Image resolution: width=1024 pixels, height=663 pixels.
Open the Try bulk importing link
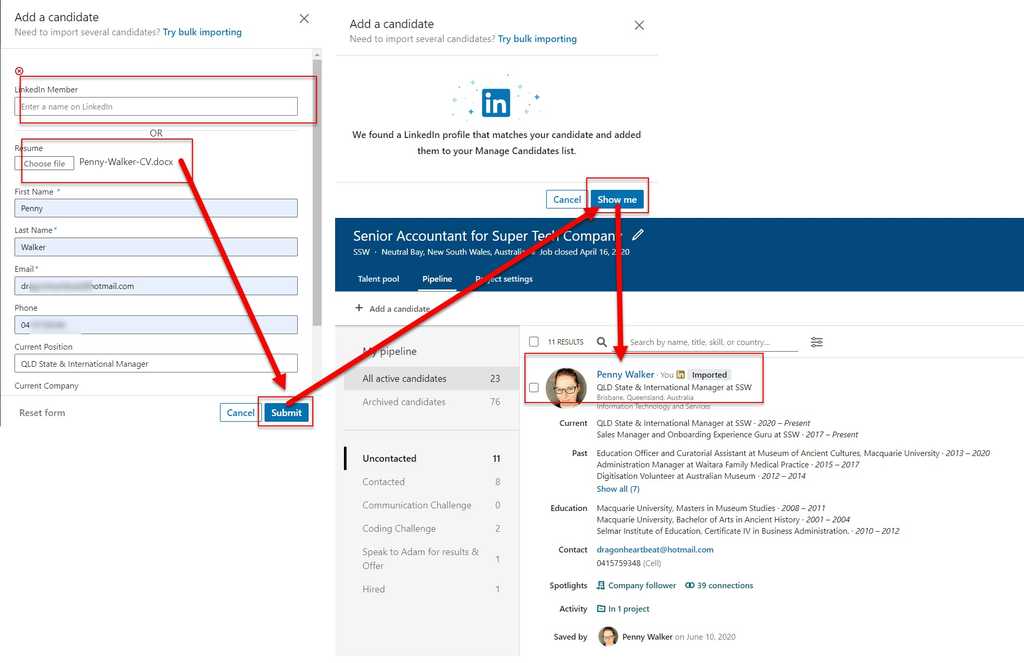click(x=200, y=32)
